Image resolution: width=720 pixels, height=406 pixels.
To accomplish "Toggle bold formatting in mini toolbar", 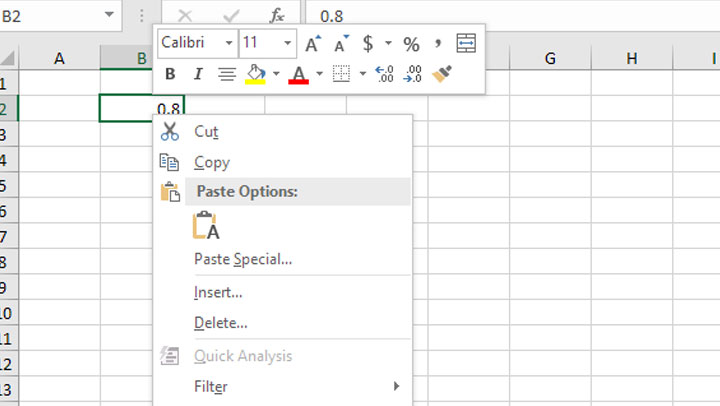I will coord(170,74).
